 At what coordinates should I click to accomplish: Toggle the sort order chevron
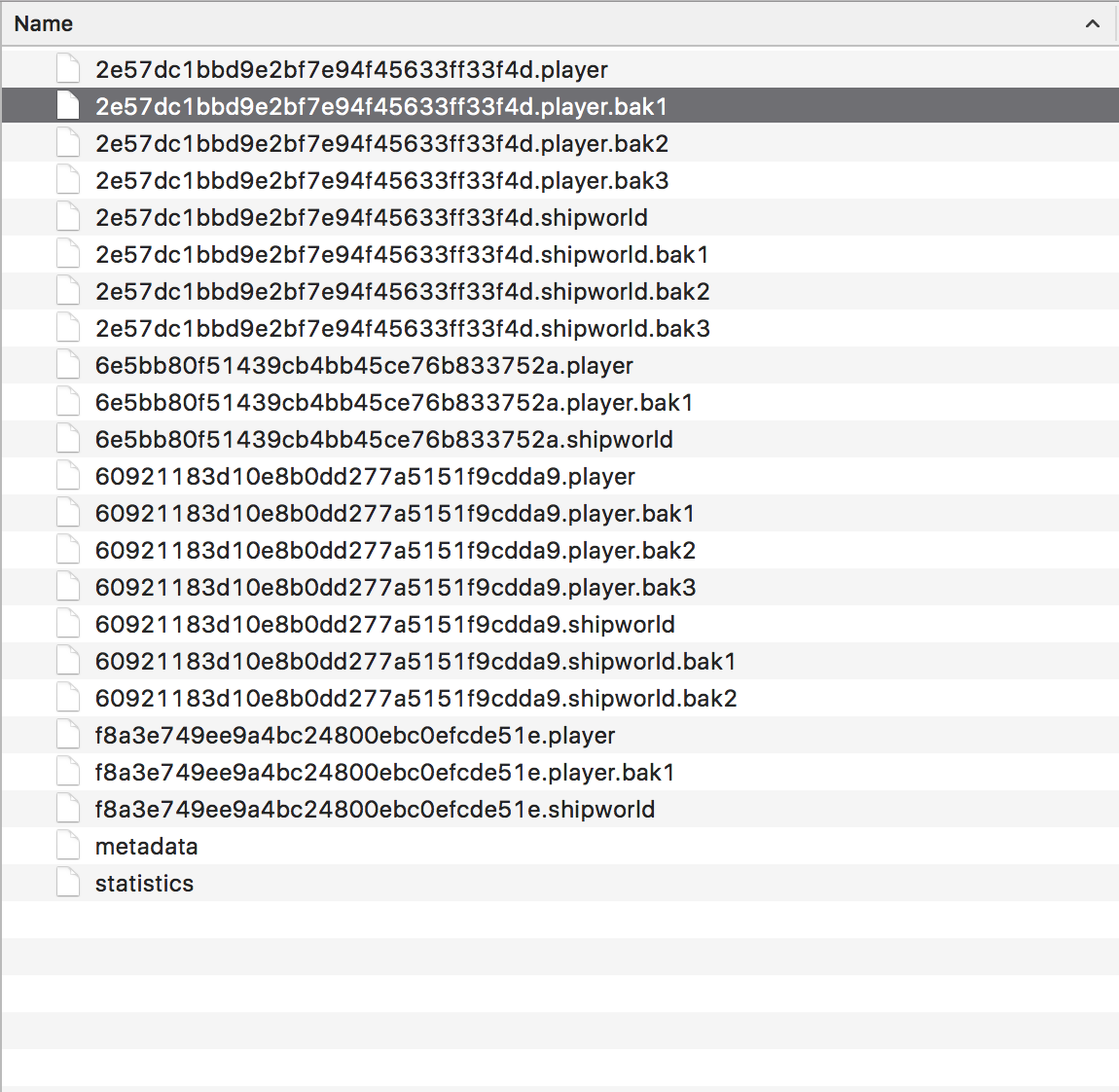[x=1093, y=24]
